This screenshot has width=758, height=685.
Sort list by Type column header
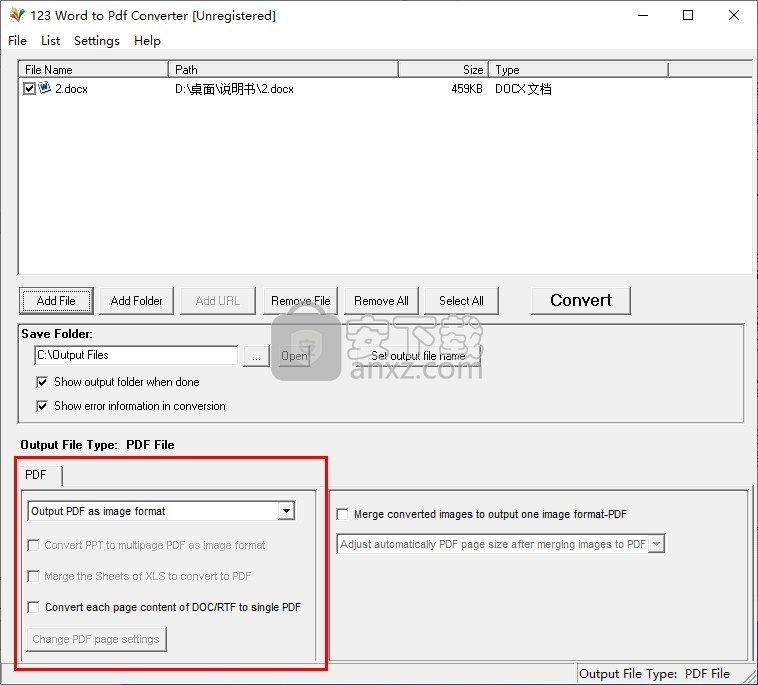[579, 70]
